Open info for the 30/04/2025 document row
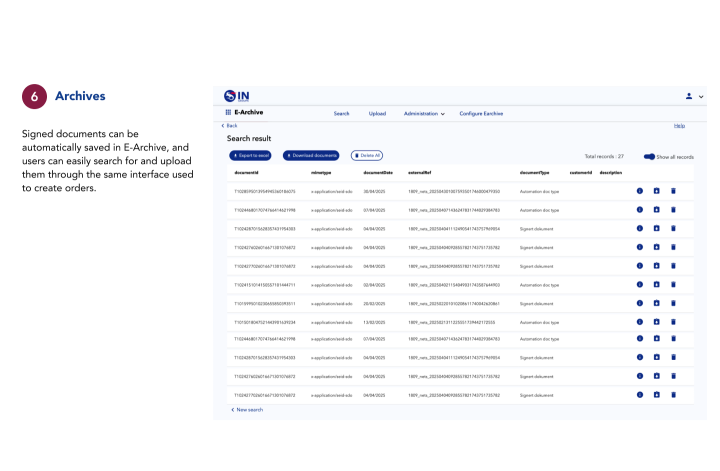 point(640,190)
